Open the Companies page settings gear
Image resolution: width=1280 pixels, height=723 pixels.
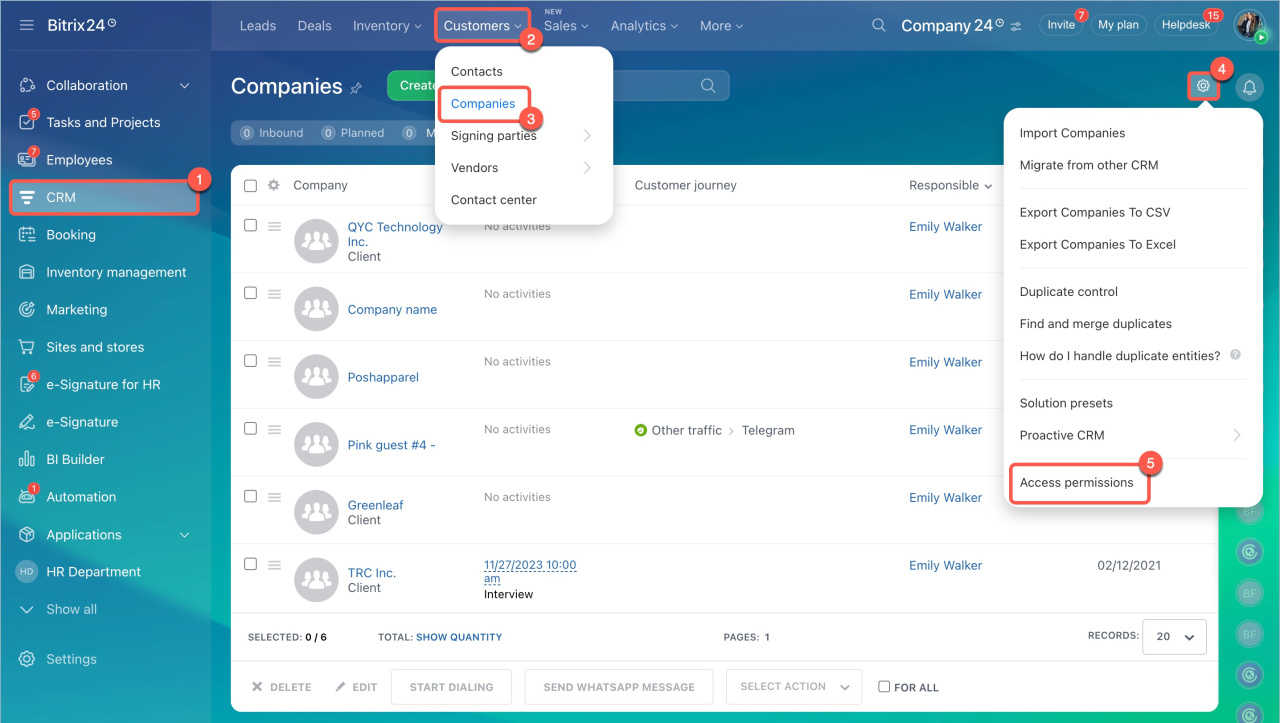point(1203,86)
